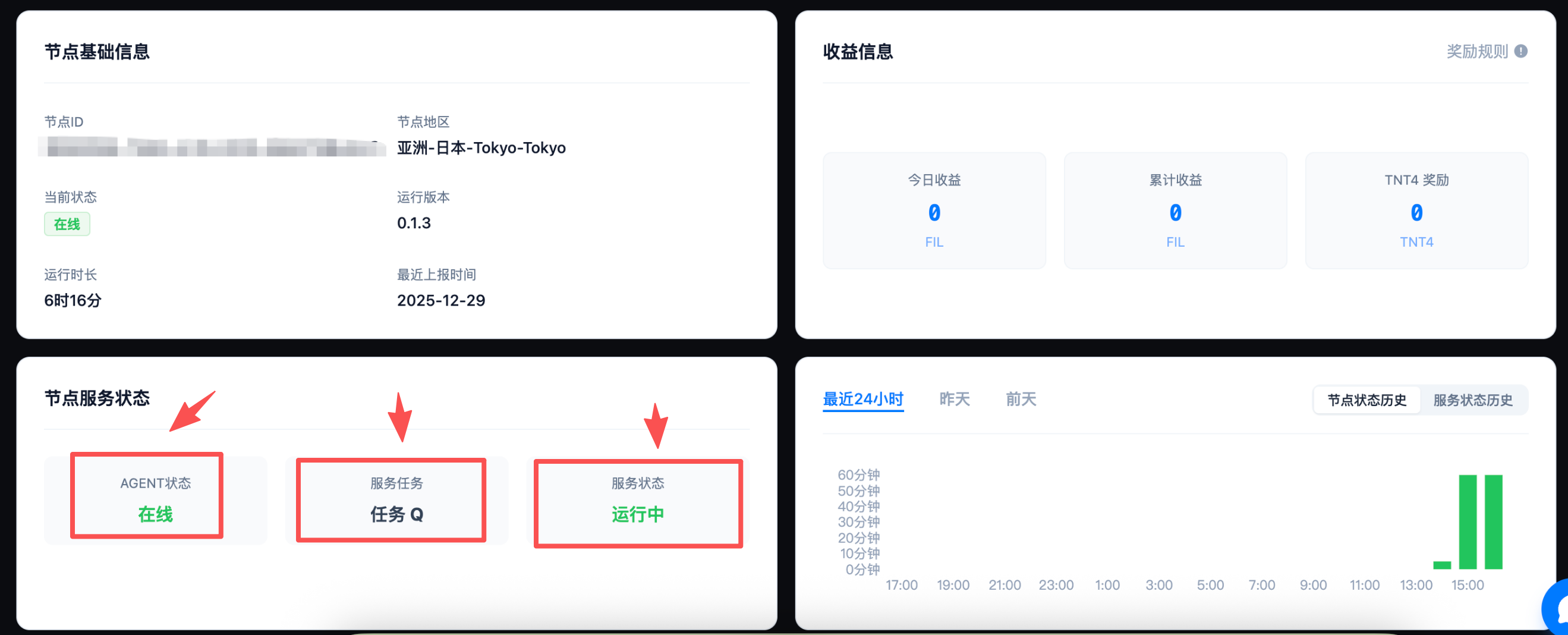1568x635 pixels.
Task: Click the AGENT状态 card
Action: click(x=155, y=500)
